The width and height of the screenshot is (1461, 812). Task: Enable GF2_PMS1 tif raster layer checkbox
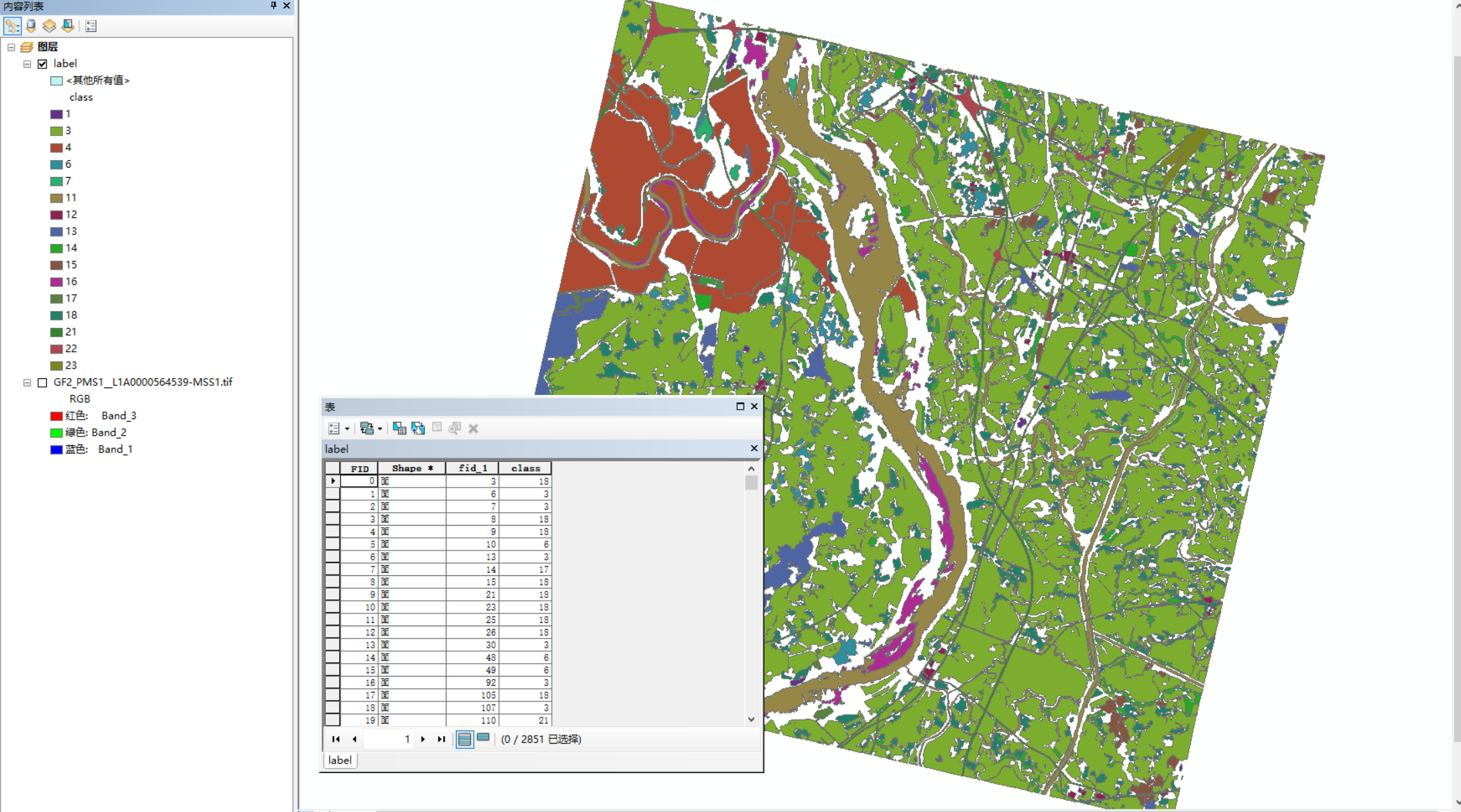(x=43, y=382)
